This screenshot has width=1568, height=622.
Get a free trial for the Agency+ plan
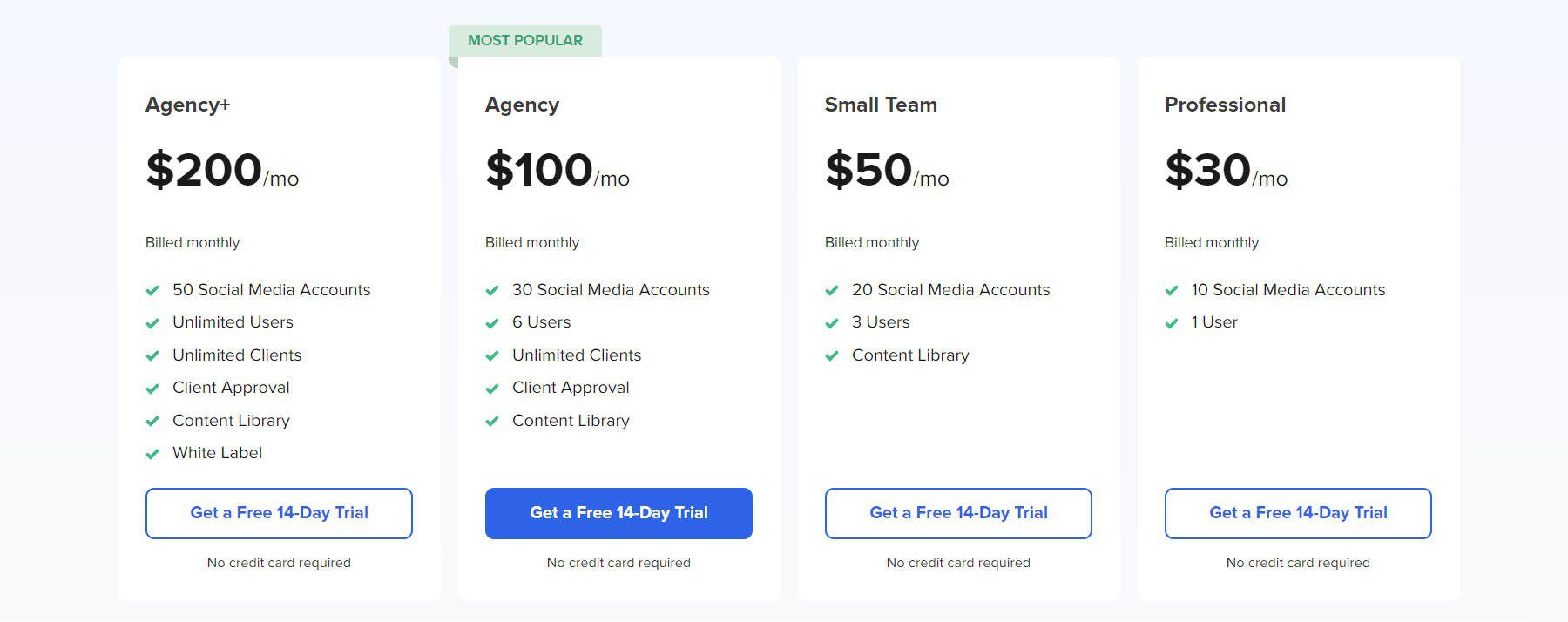(x=279, y=513)
